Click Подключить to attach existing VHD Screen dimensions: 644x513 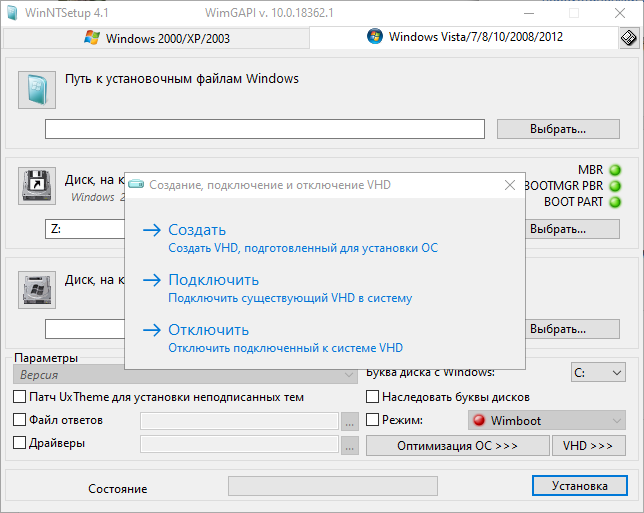coord(214,280)
